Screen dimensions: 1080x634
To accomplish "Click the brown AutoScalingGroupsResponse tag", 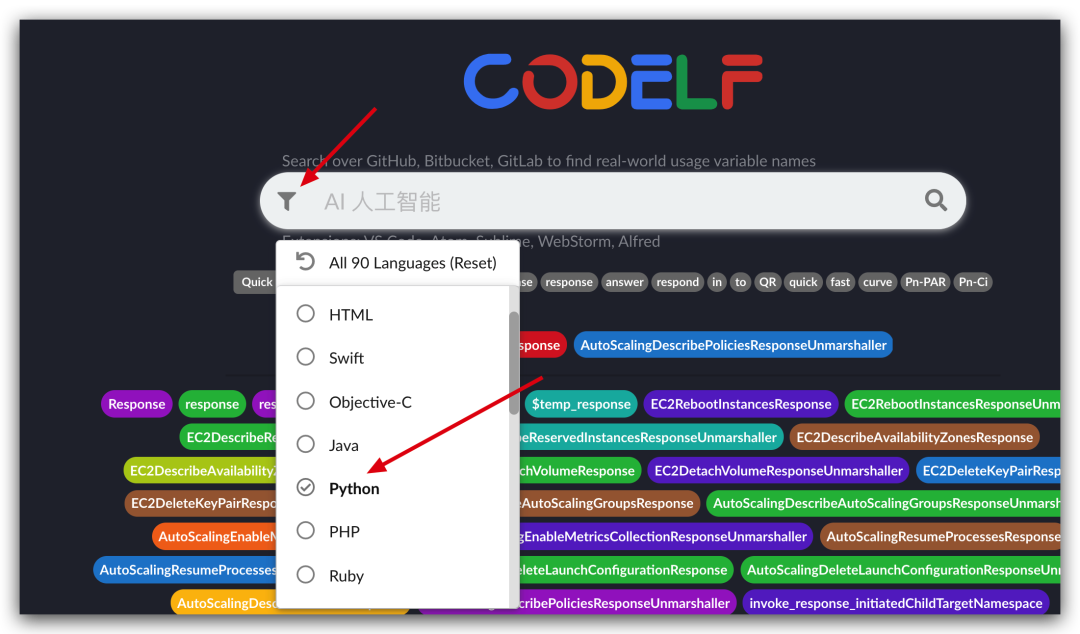I will point(610,503).
